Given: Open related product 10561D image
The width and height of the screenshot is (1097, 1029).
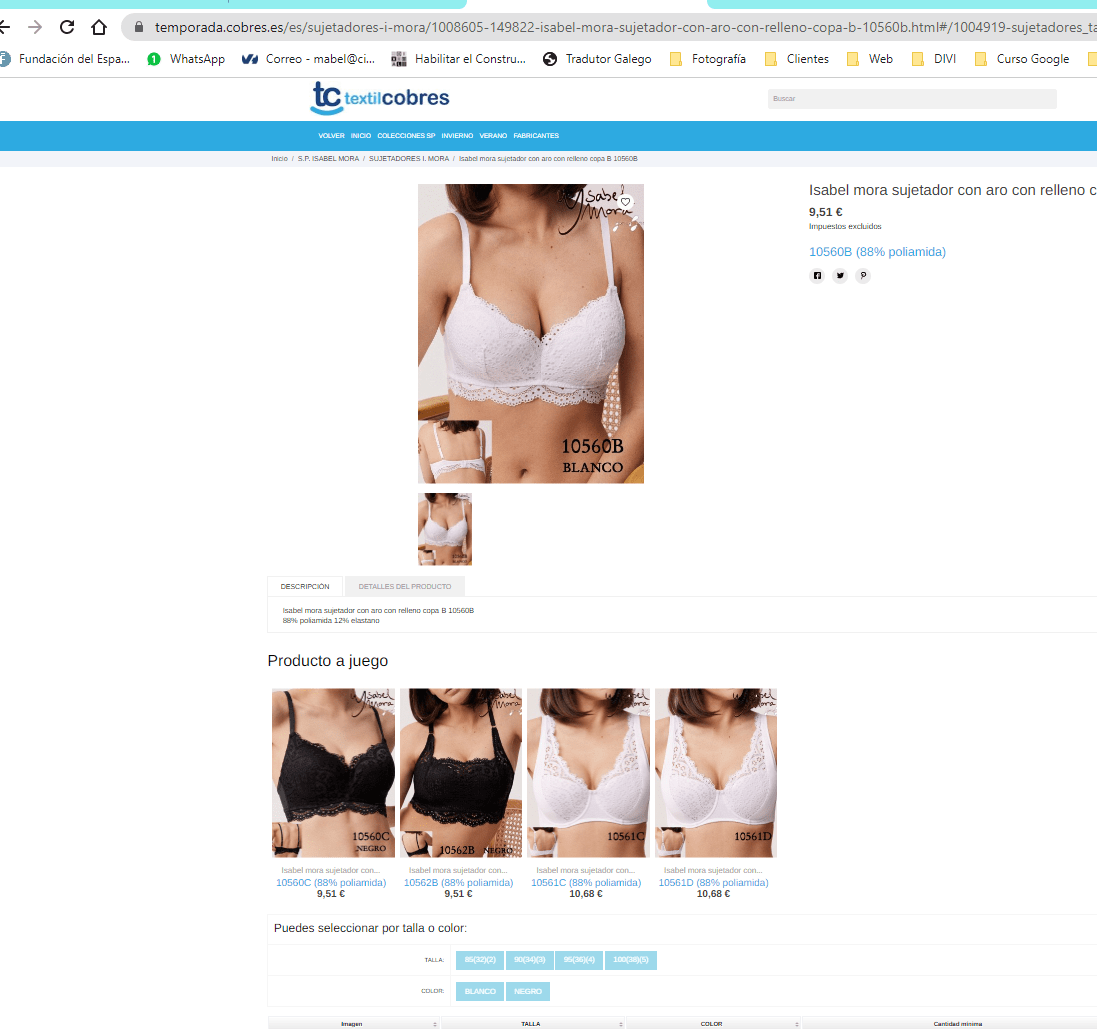Looking at the screenshot, I should coord(716,773).
